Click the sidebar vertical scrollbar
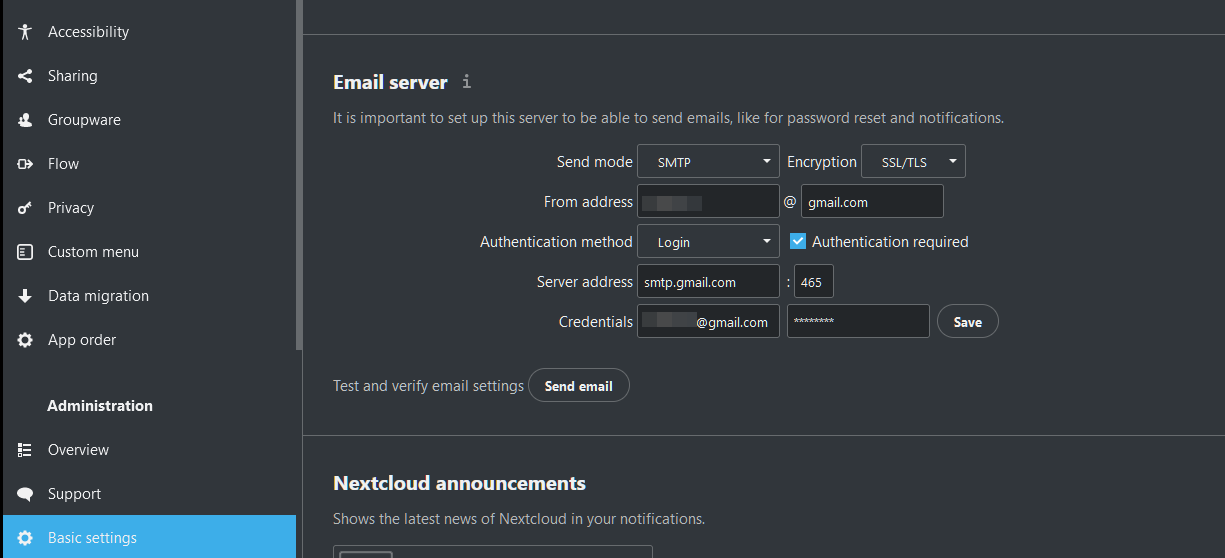1225x558 pixels. click(299, 175)
